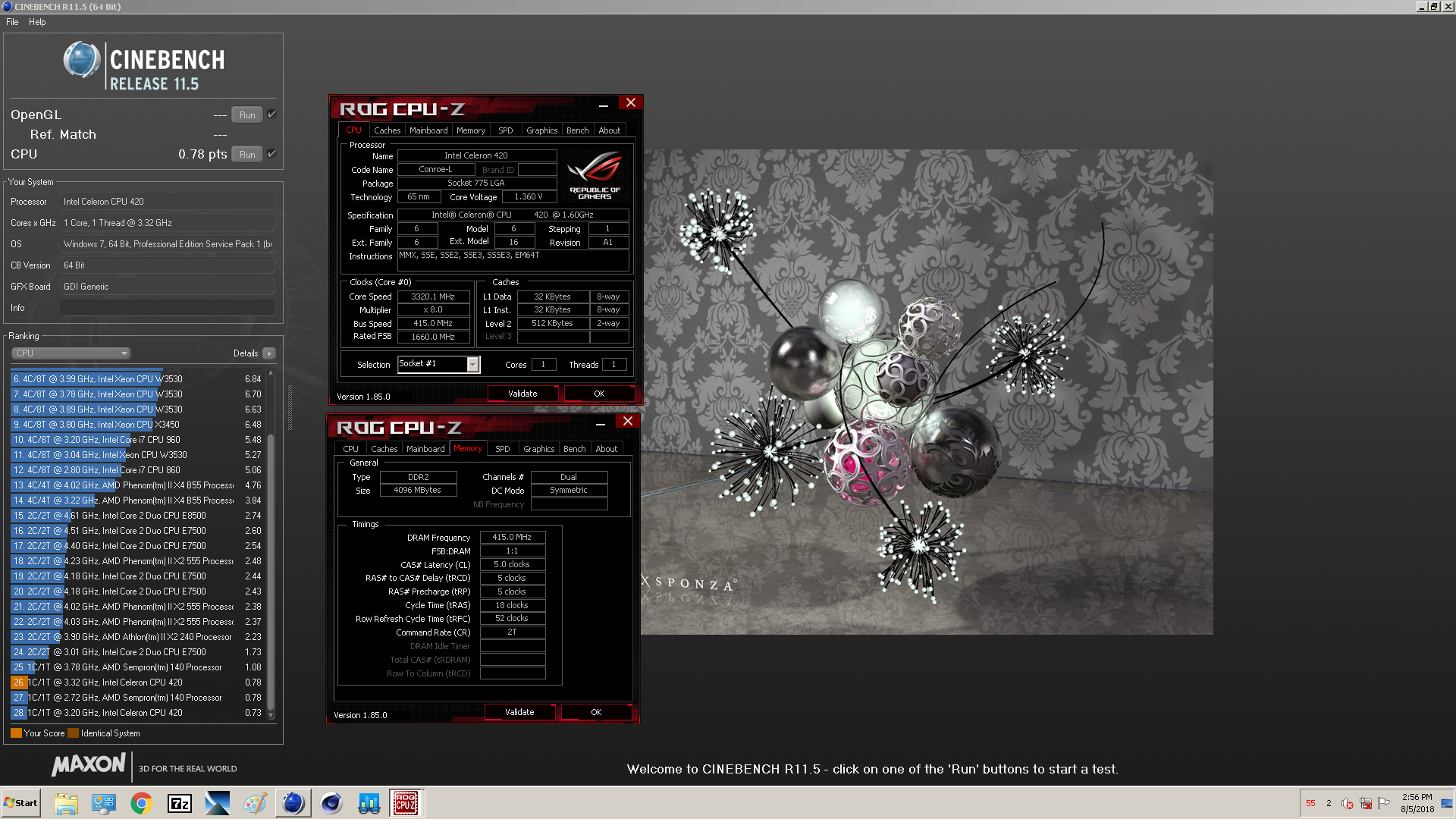This screenshot has width=1456, height=819.
Task: Select ranking entry 6 Xeon W3530 3.99 GHz
Action: click(x=138, y=379)
